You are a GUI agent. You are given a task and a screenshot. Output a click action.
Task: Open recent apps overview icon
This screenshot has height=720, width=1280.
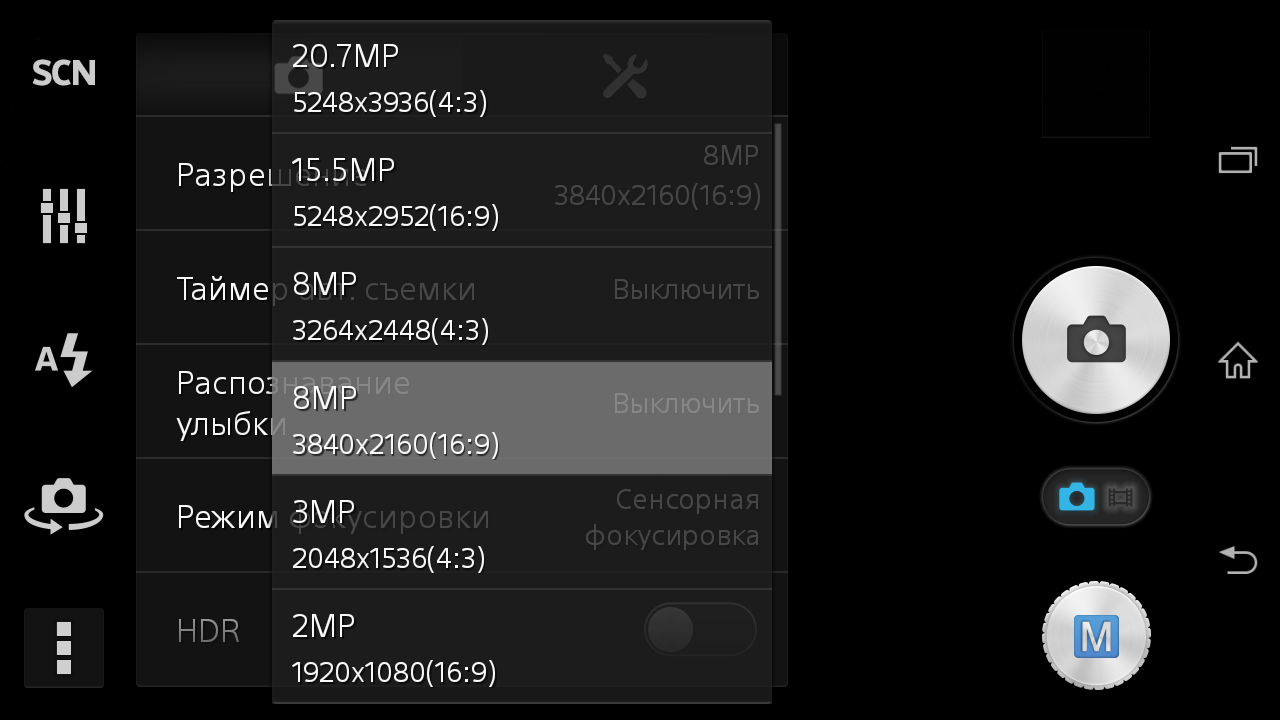coord(1238,160)
